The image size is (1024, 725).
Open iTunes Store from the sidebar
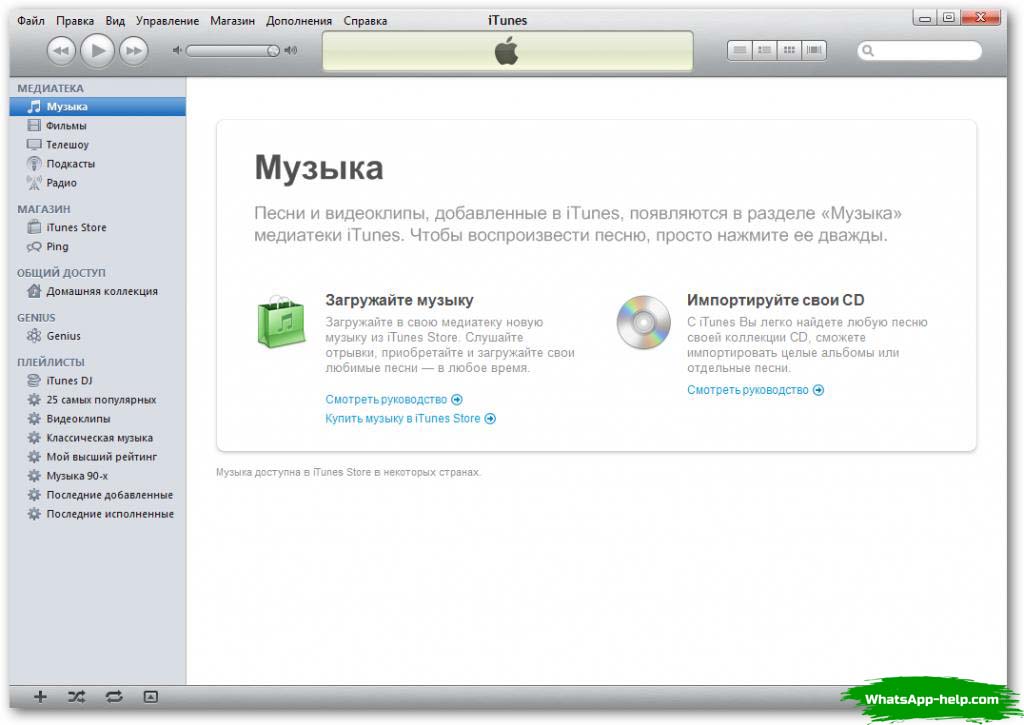coord(97,227)
